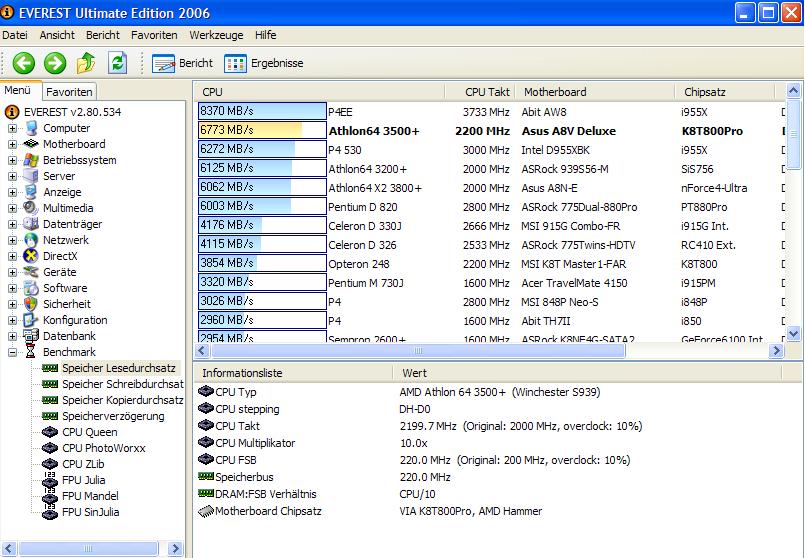The height and width of the screenshot is (558, 805).
Task: Expand the Software tree node
Action: (12, 287)
